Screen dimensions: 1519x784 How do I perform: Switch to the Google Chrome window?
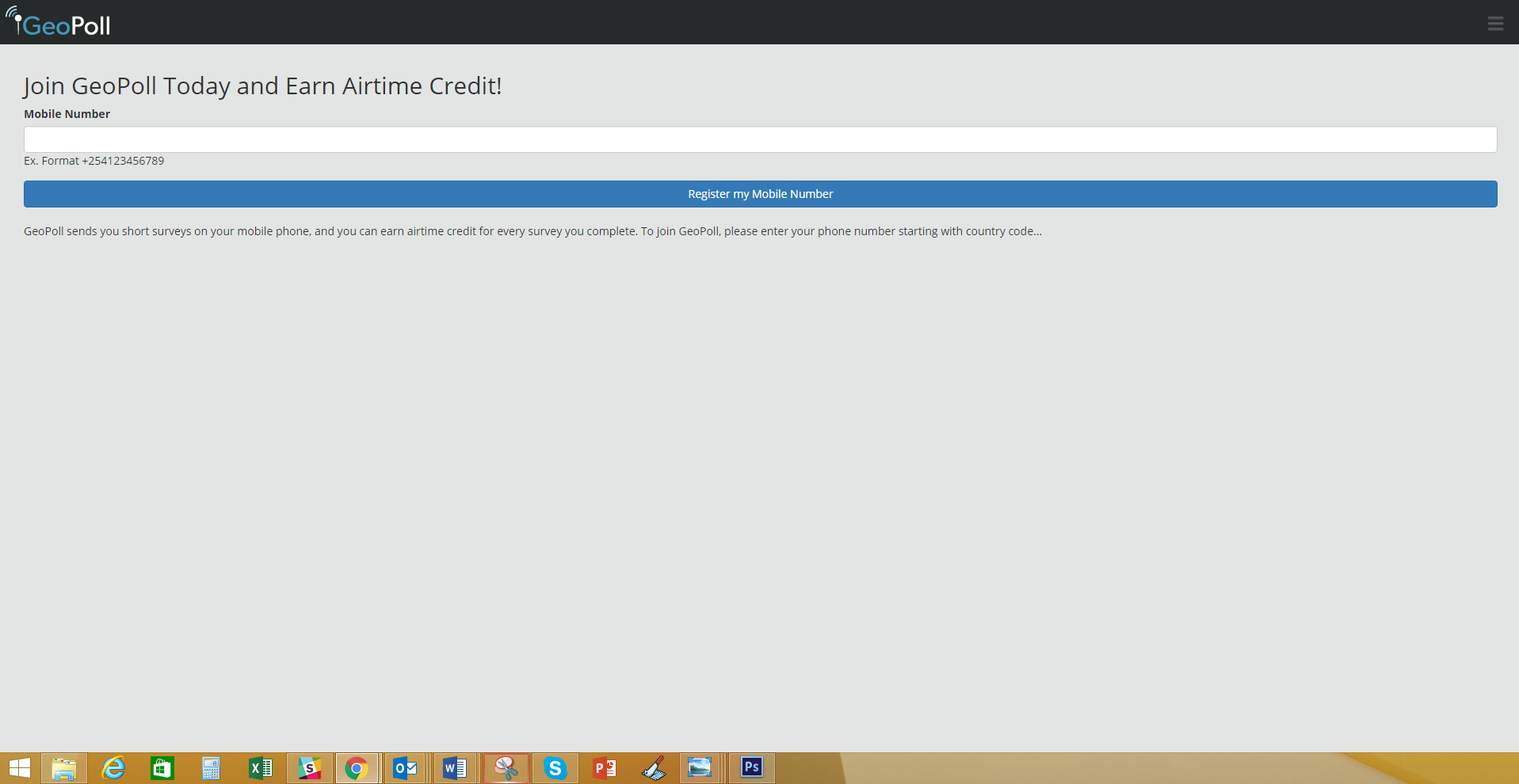(x=357, y=768)
